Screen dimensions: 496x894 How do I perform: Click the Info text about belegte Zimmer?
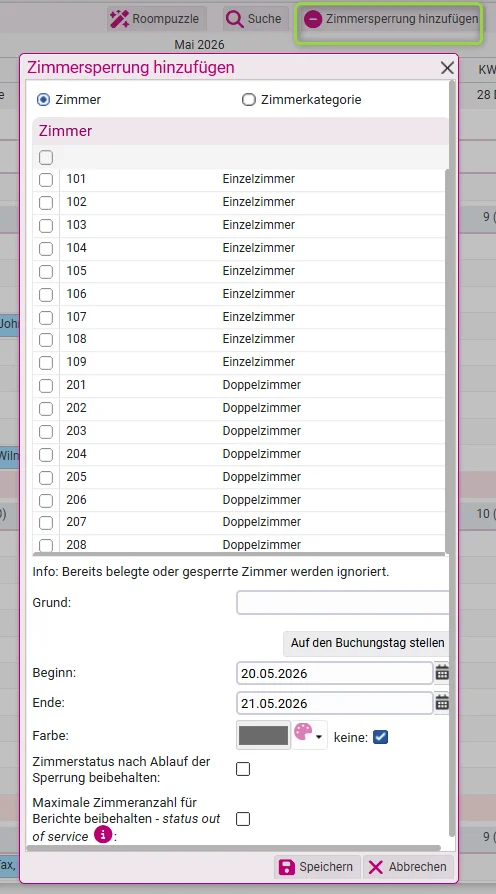[x=211, y=572]
